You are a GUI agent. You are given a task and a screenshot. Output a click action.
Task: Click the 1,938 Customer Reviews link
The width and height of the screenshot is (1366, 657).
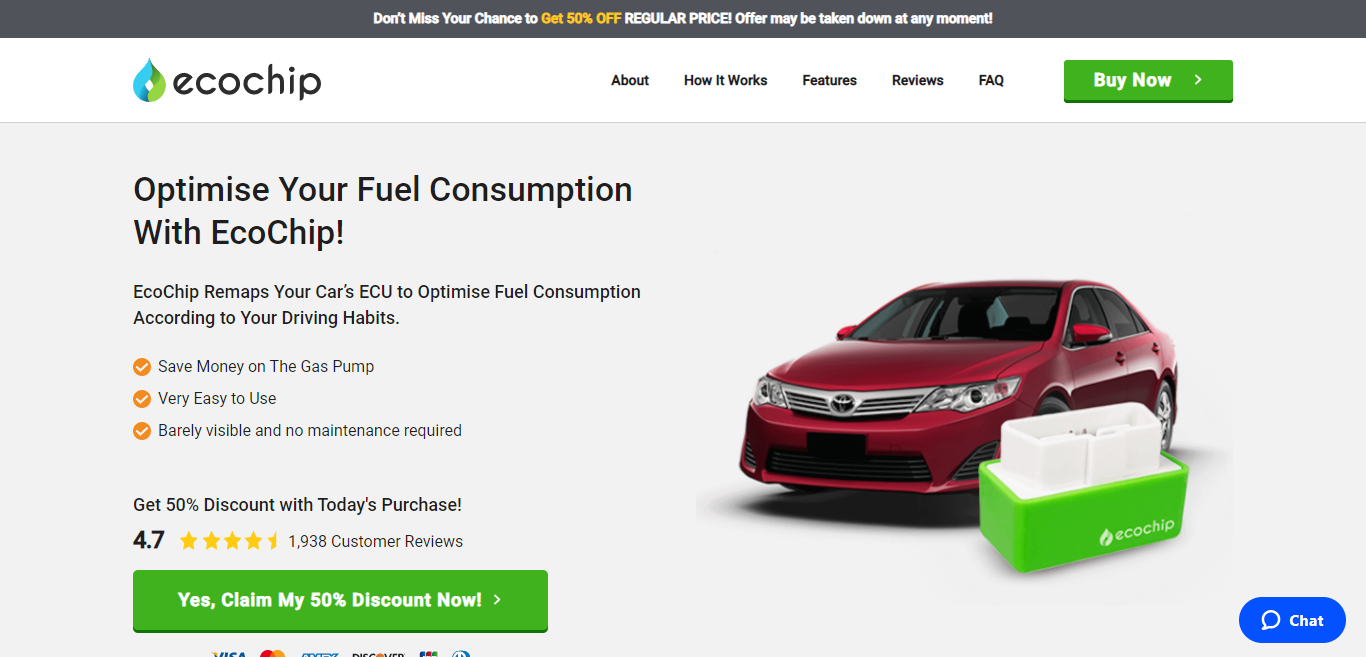[375, 541]
